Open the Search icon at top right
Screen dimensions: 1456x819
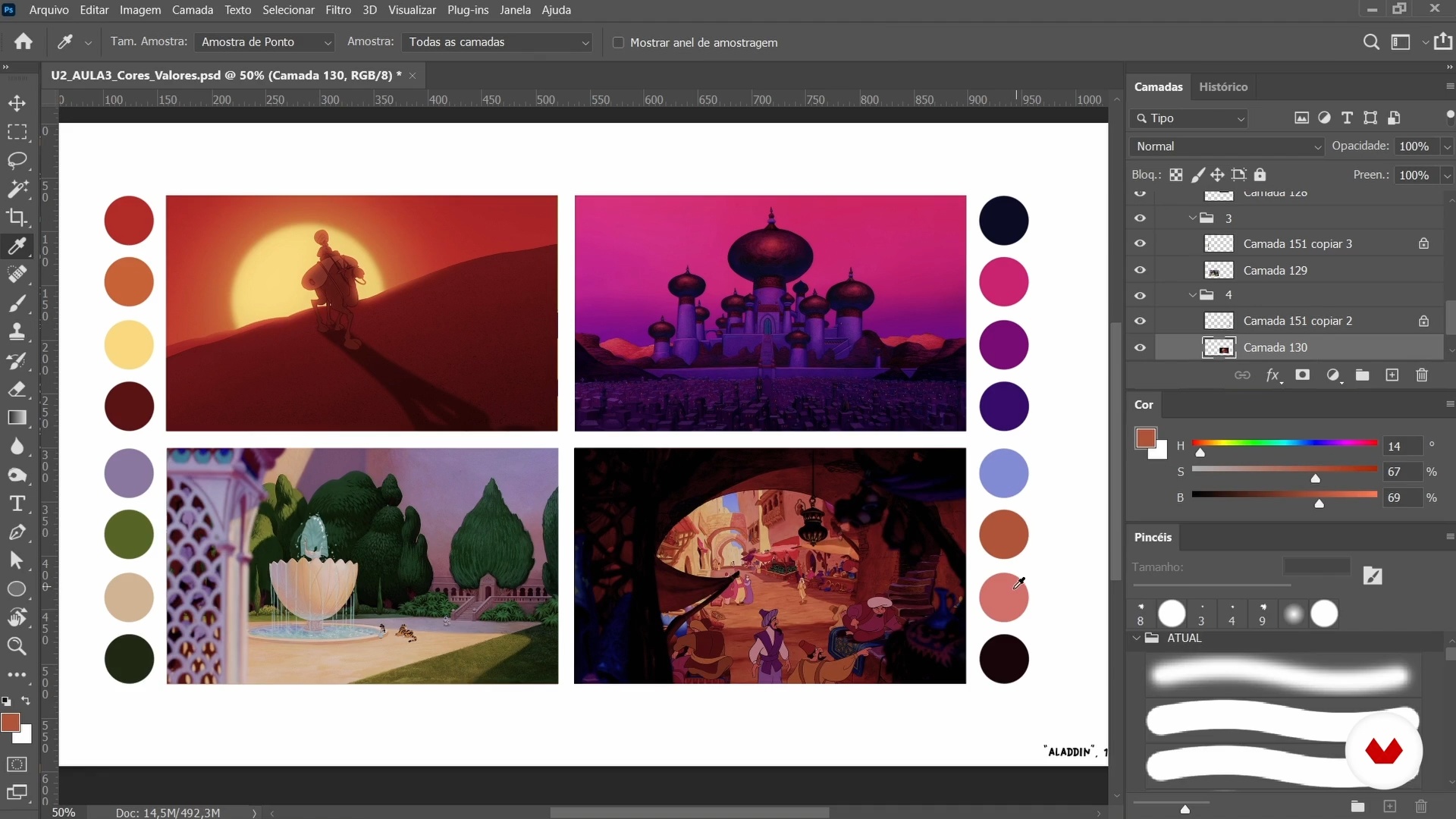[x=1371, y=42]
